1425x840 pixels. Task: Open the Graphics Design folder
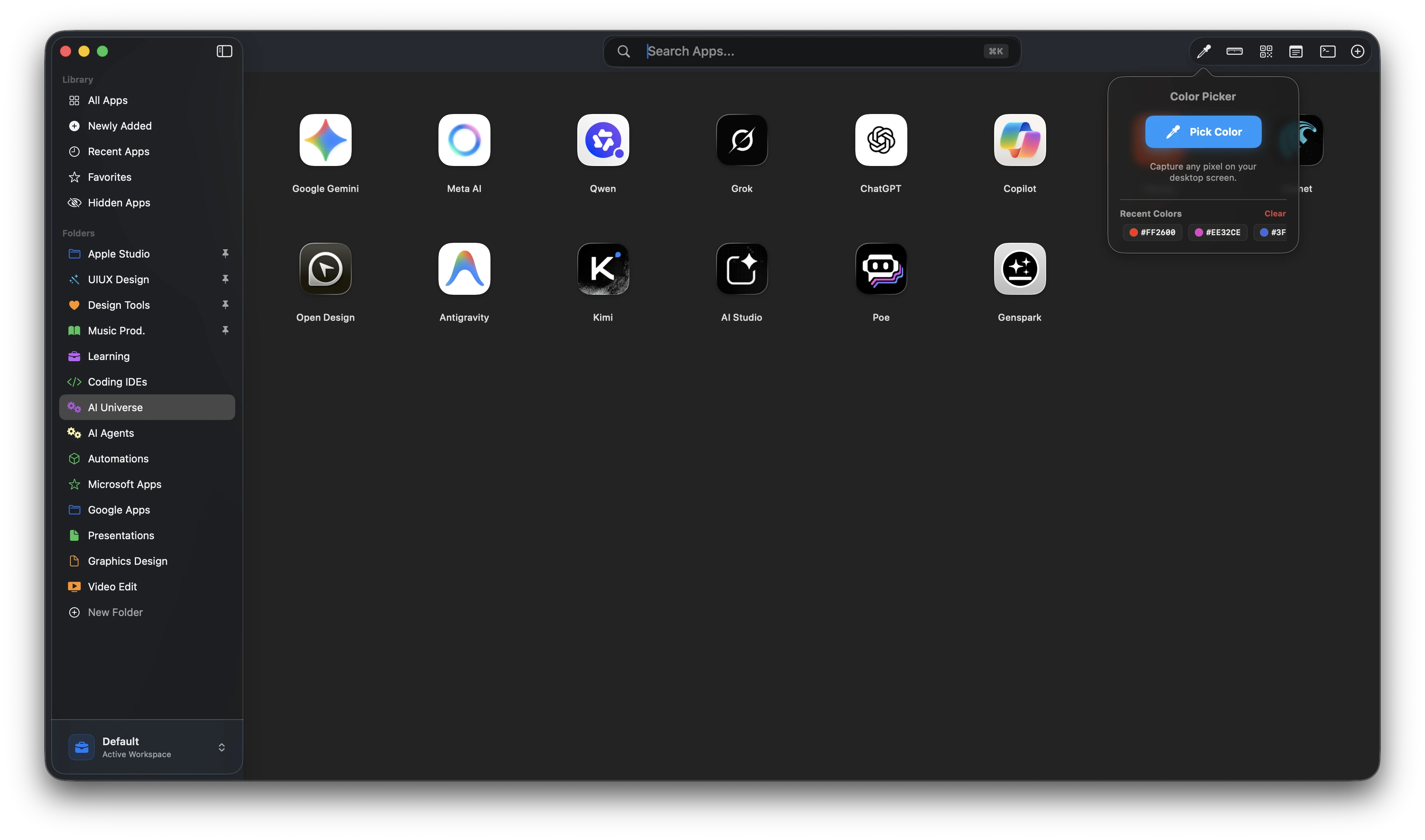tap(147, 561)
